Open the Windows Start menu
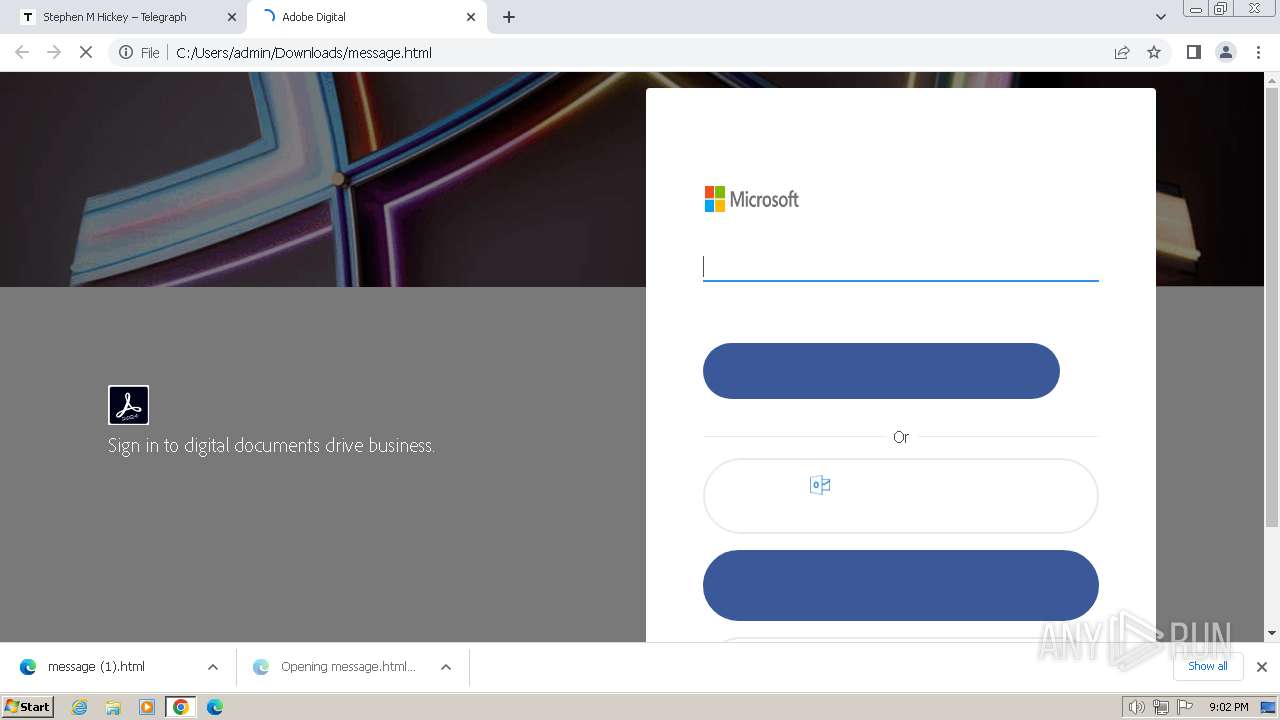The image size is (1280, 720). pyautogui.click(x=28, y=707)
